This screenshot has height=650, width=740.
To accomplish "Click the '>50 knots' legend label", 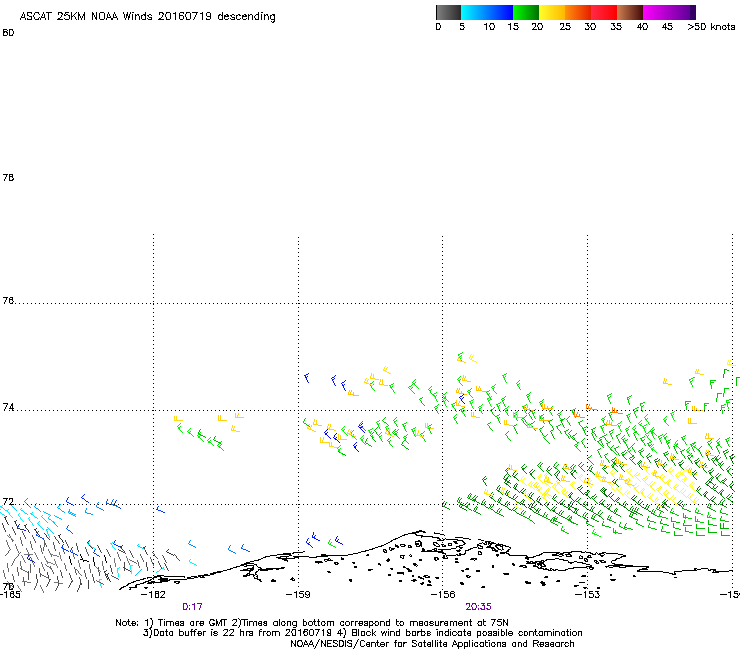I will pyautogui.click(x=711, y=27).
